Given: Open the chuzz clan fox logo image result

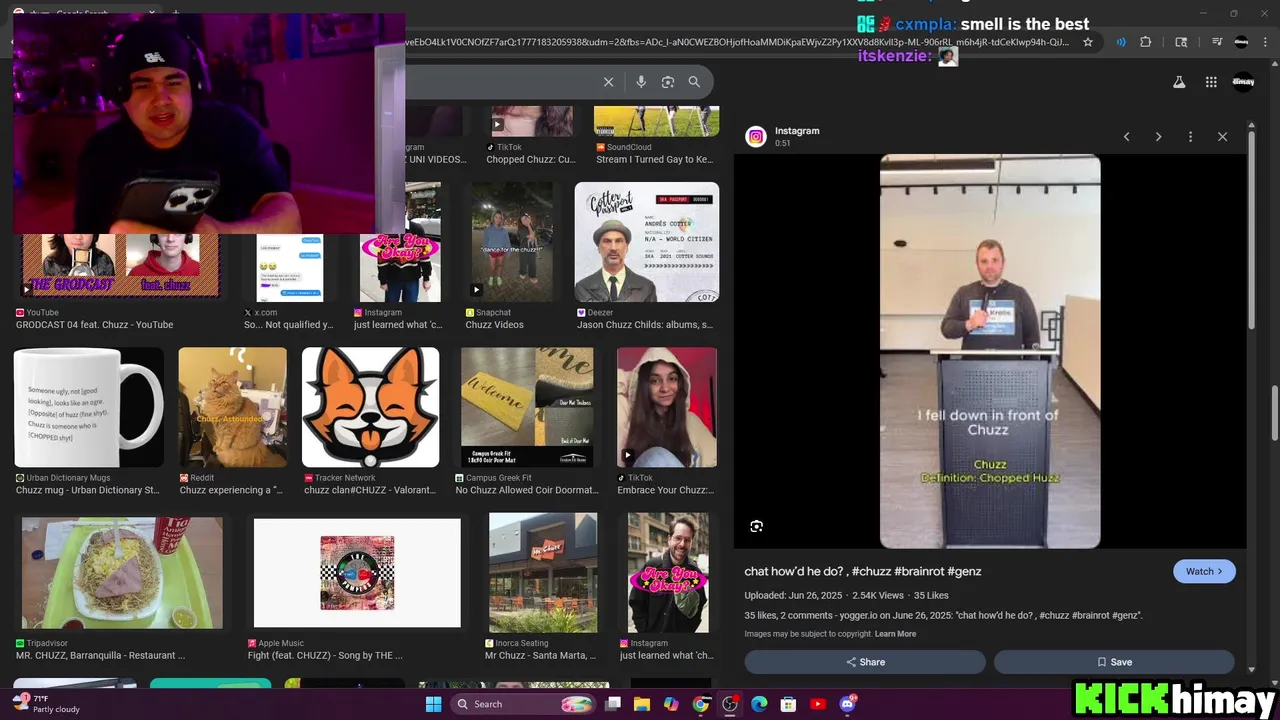Looking at the screenshot, I should coord(370,407).
